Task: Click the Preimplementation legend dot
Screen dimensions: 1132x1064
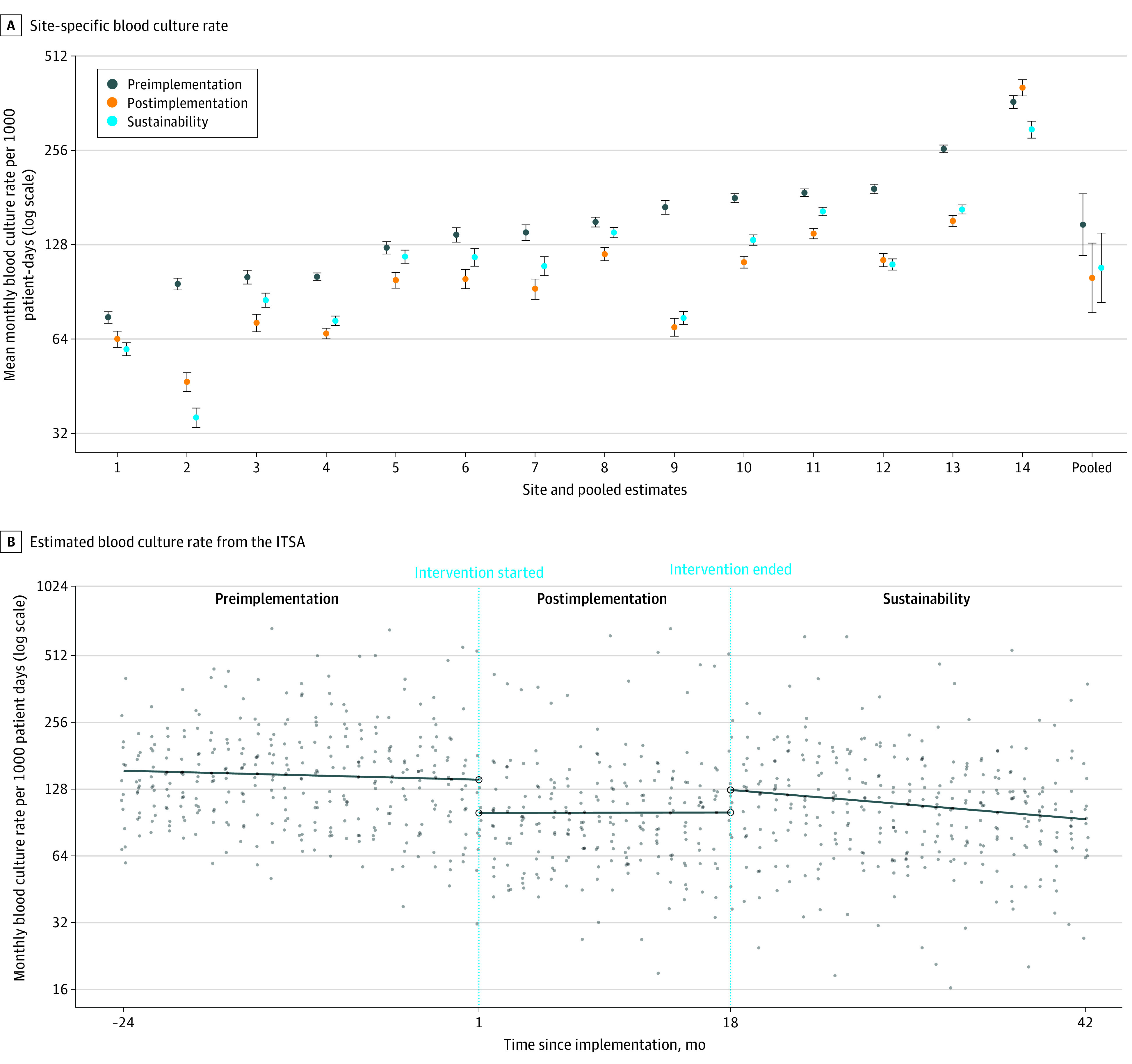Action: click(113, 84)
